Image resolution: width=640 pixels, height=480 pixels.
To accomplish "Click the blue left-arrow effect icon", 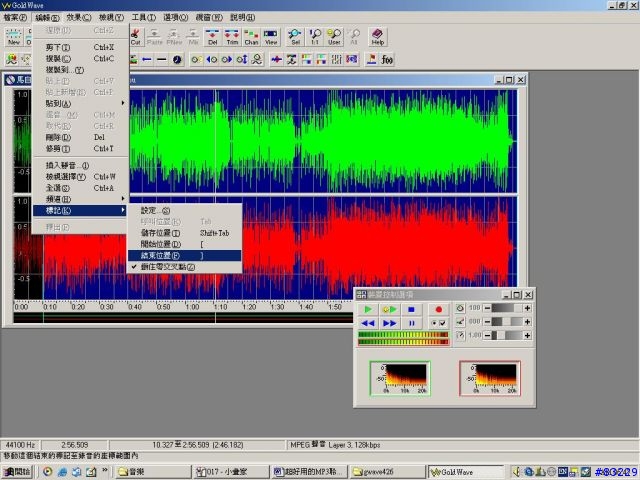I will [x=147, y=60].
